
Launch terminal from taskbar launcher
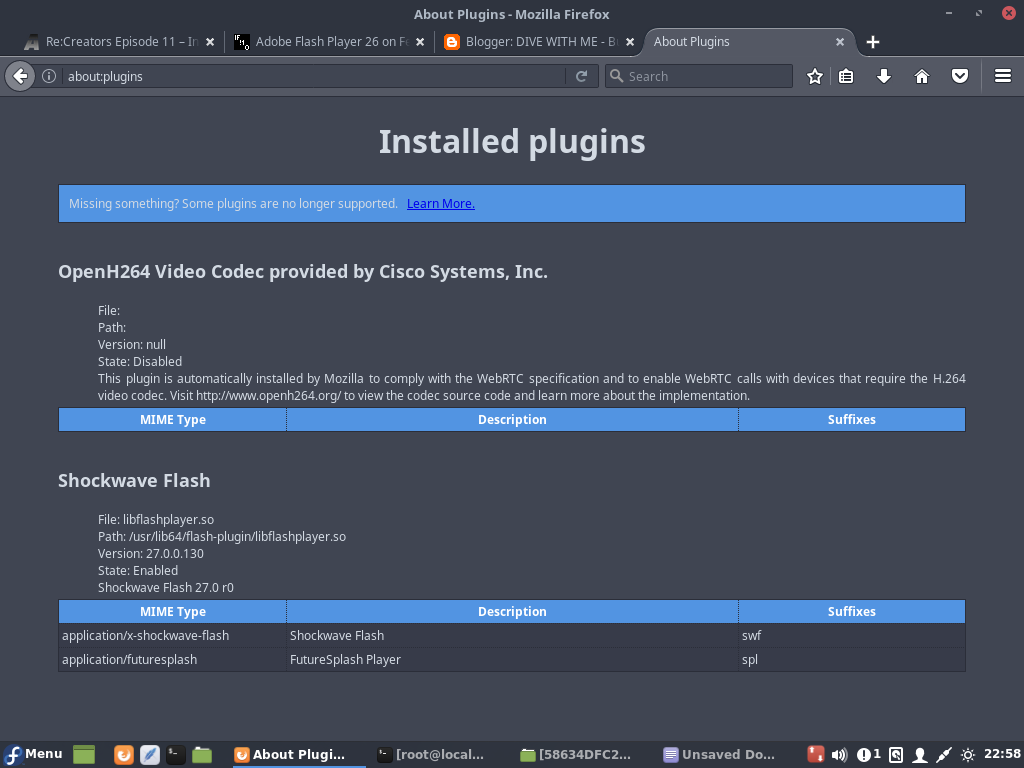176,755
